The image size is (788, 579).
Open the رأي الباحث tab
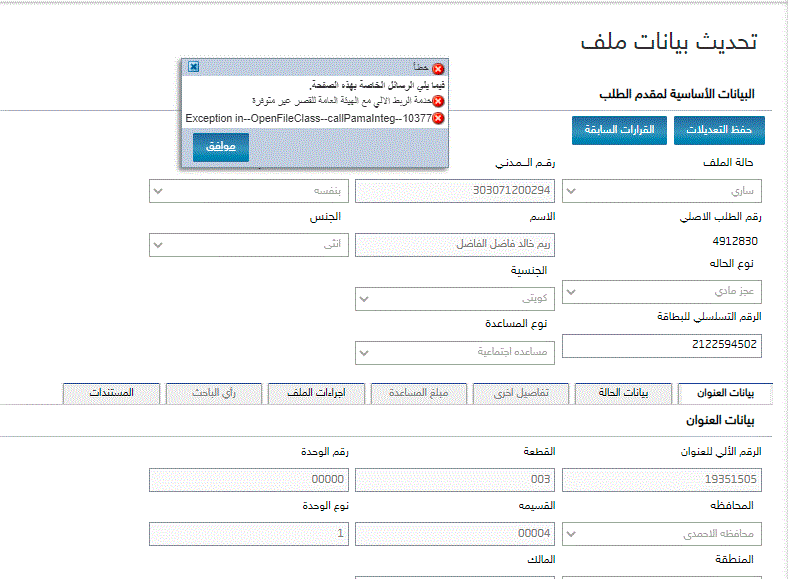tap(214, 393)
